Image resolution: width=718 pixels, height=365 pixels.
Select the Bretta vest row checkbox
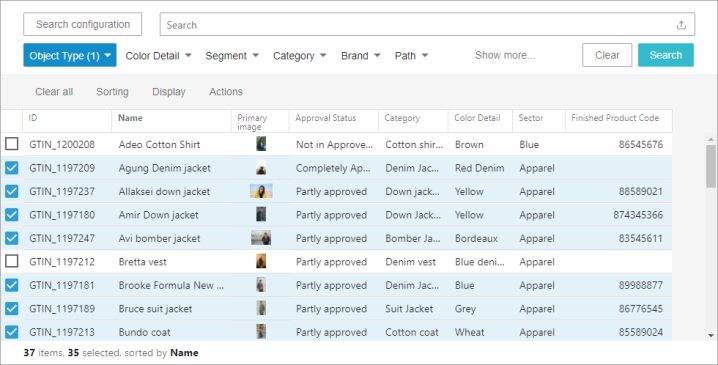click(11, 261)
